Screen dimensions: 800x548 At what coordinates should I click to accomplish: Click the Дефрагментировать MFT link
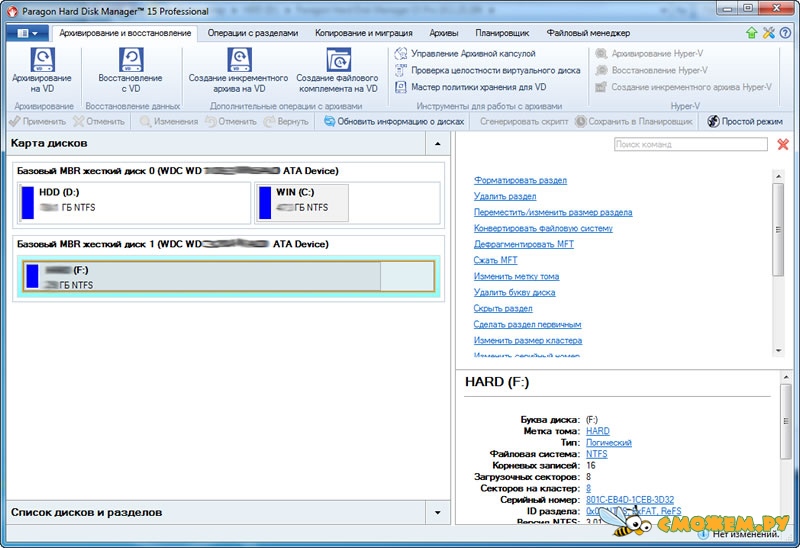(523, 244)
